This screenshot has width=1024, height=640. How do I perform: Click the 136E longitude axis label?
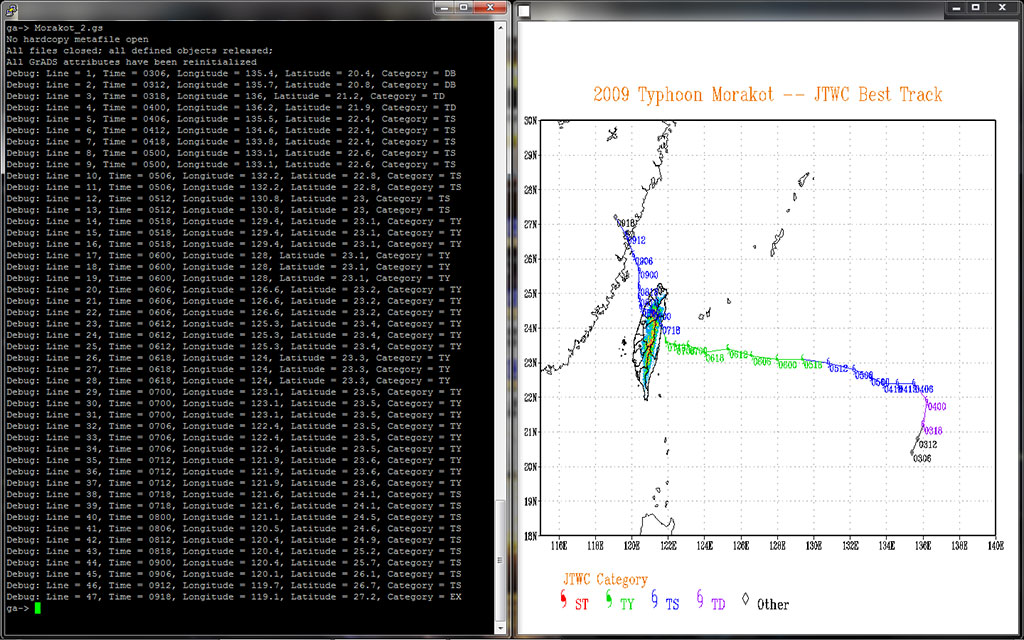pyautogui.click(x=923, y=545)
